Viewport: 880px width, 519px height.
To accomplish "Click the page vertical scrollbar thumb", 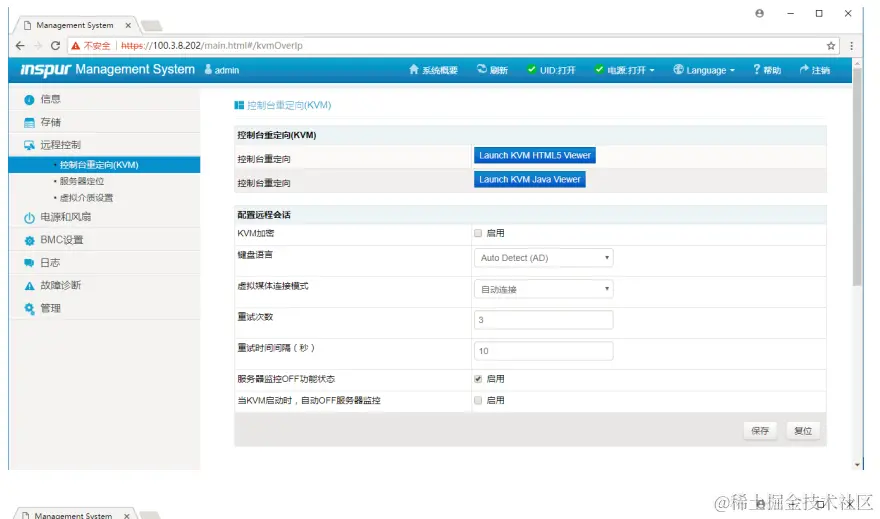I will [x=857, y=177].
